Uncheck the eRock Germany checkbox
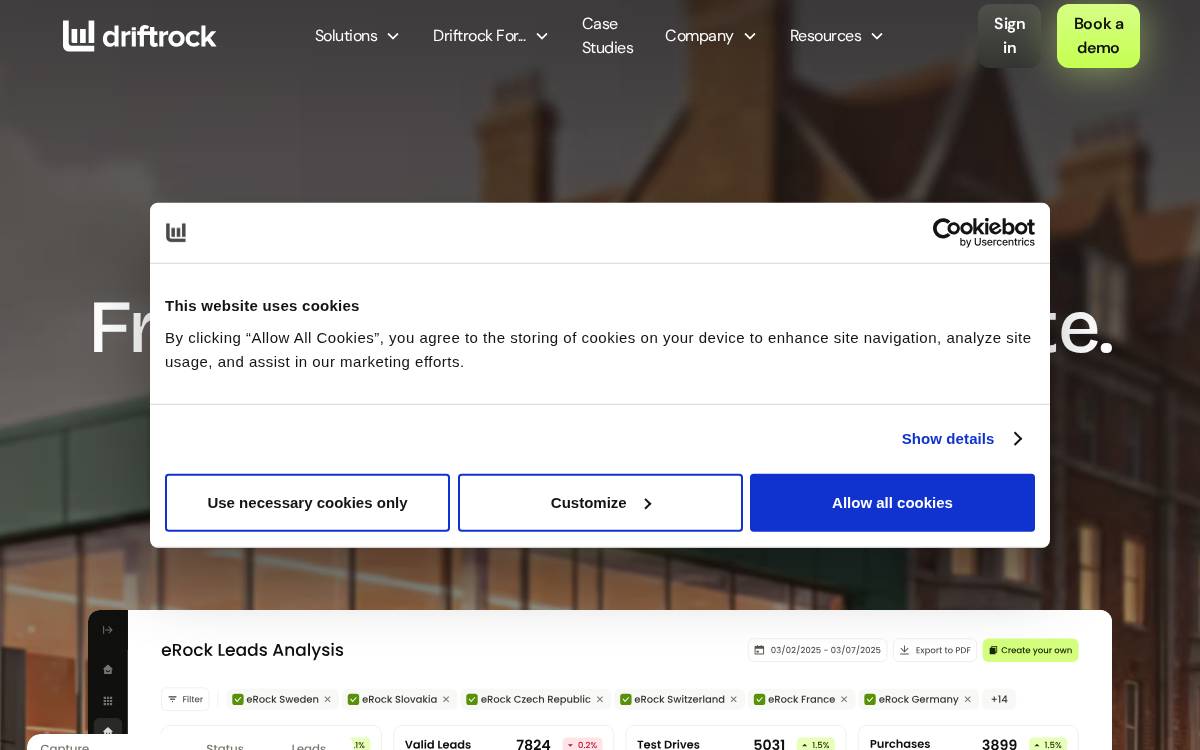 [870, 699]
